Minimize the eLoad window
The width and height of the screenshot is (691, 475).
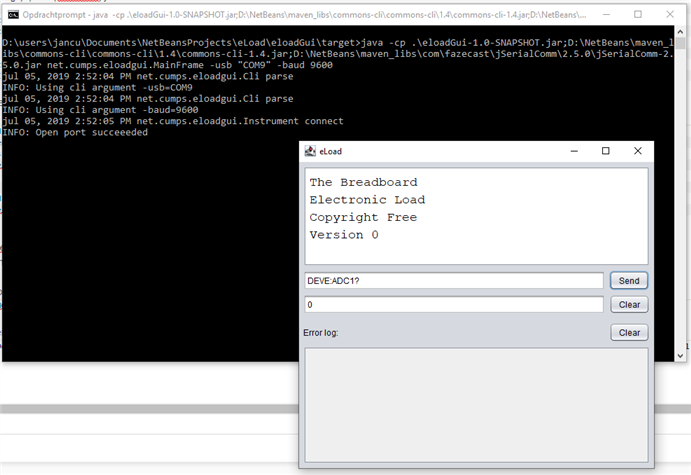(x=574, y=151)
